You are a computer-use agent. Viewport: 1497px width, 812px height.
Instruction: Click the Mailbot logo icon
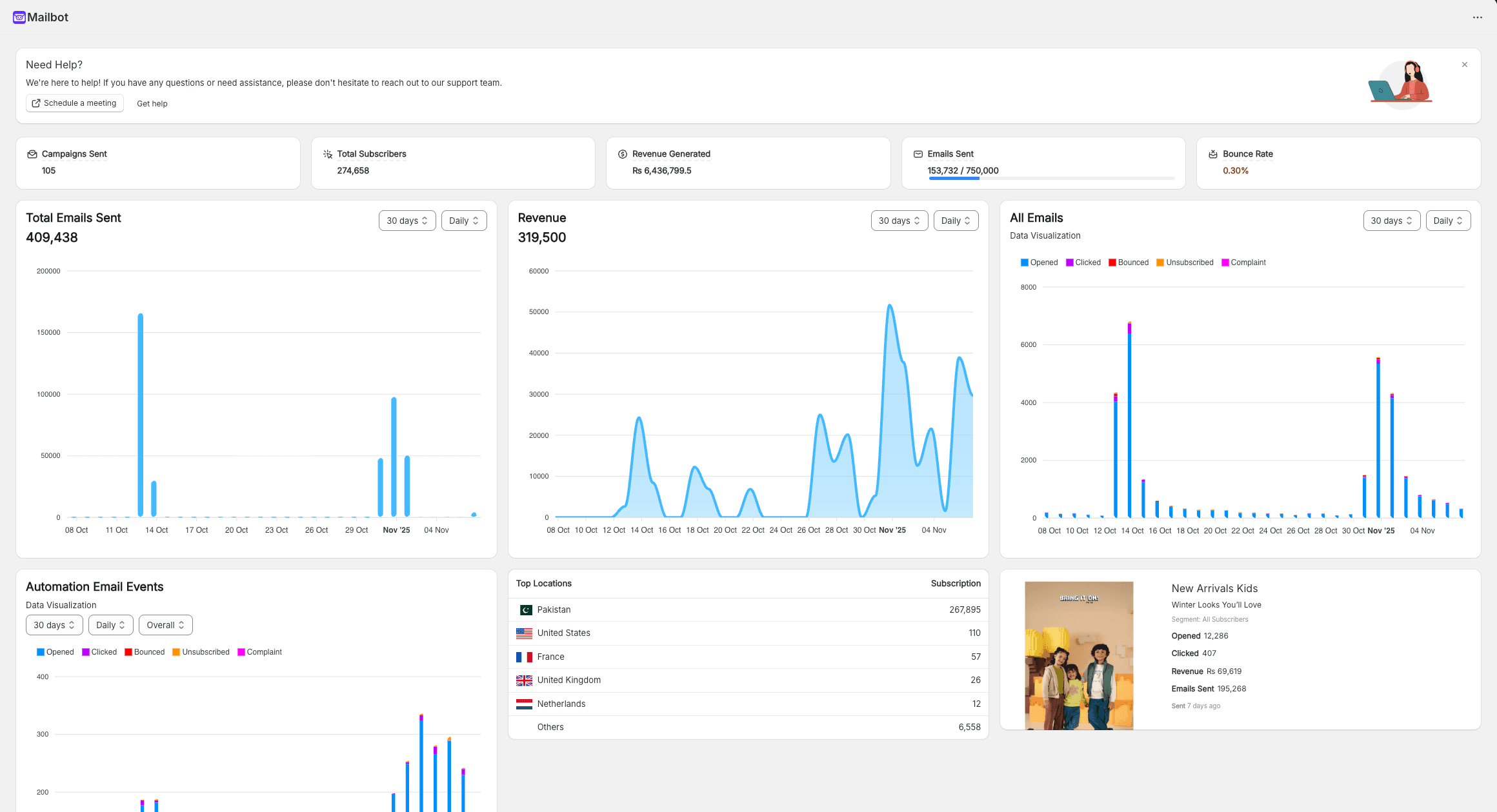pyautogui.click(x=19, y=17)
